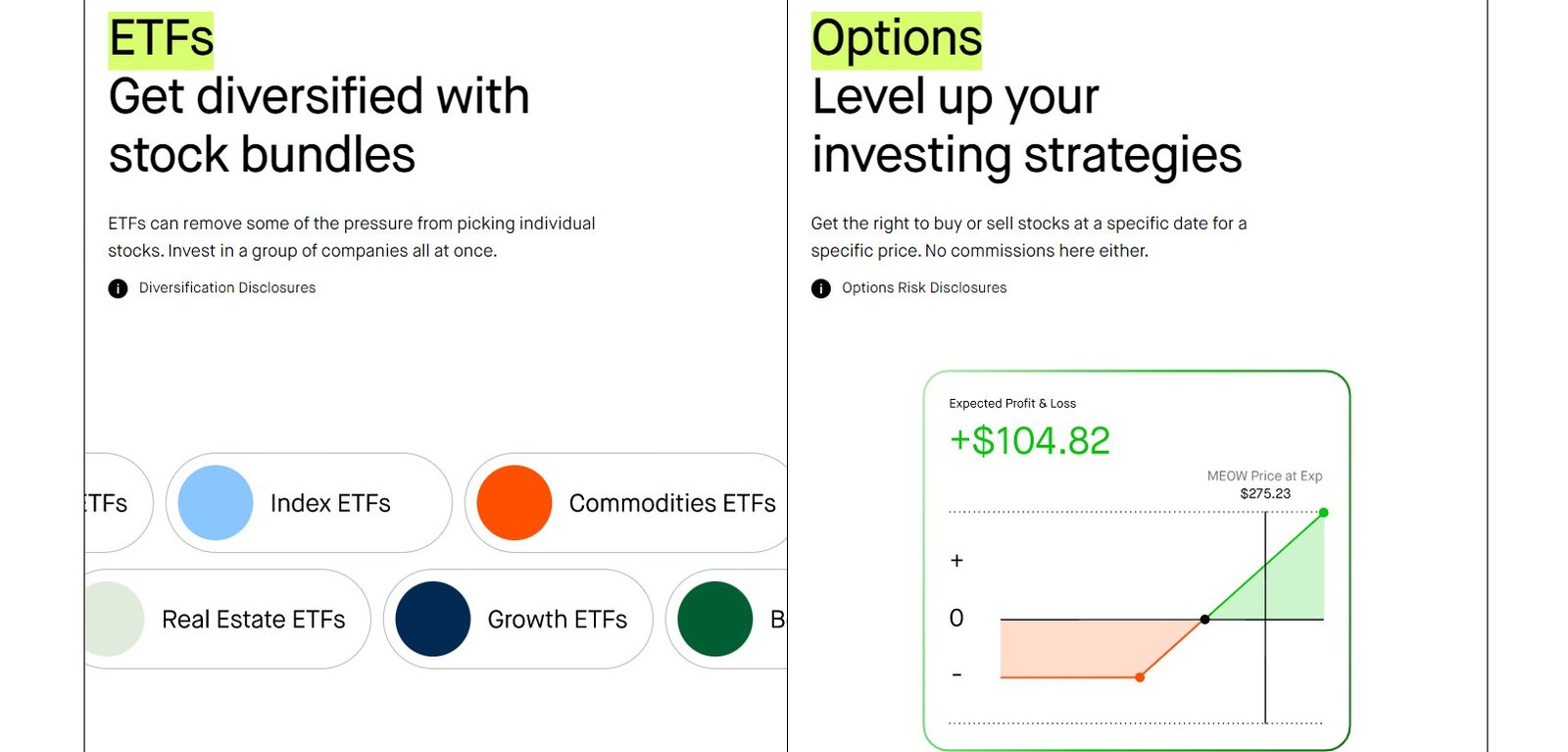Click the Options Risk Disclosures info icon
Screen dimensions: 1568x752
point(821,288)
